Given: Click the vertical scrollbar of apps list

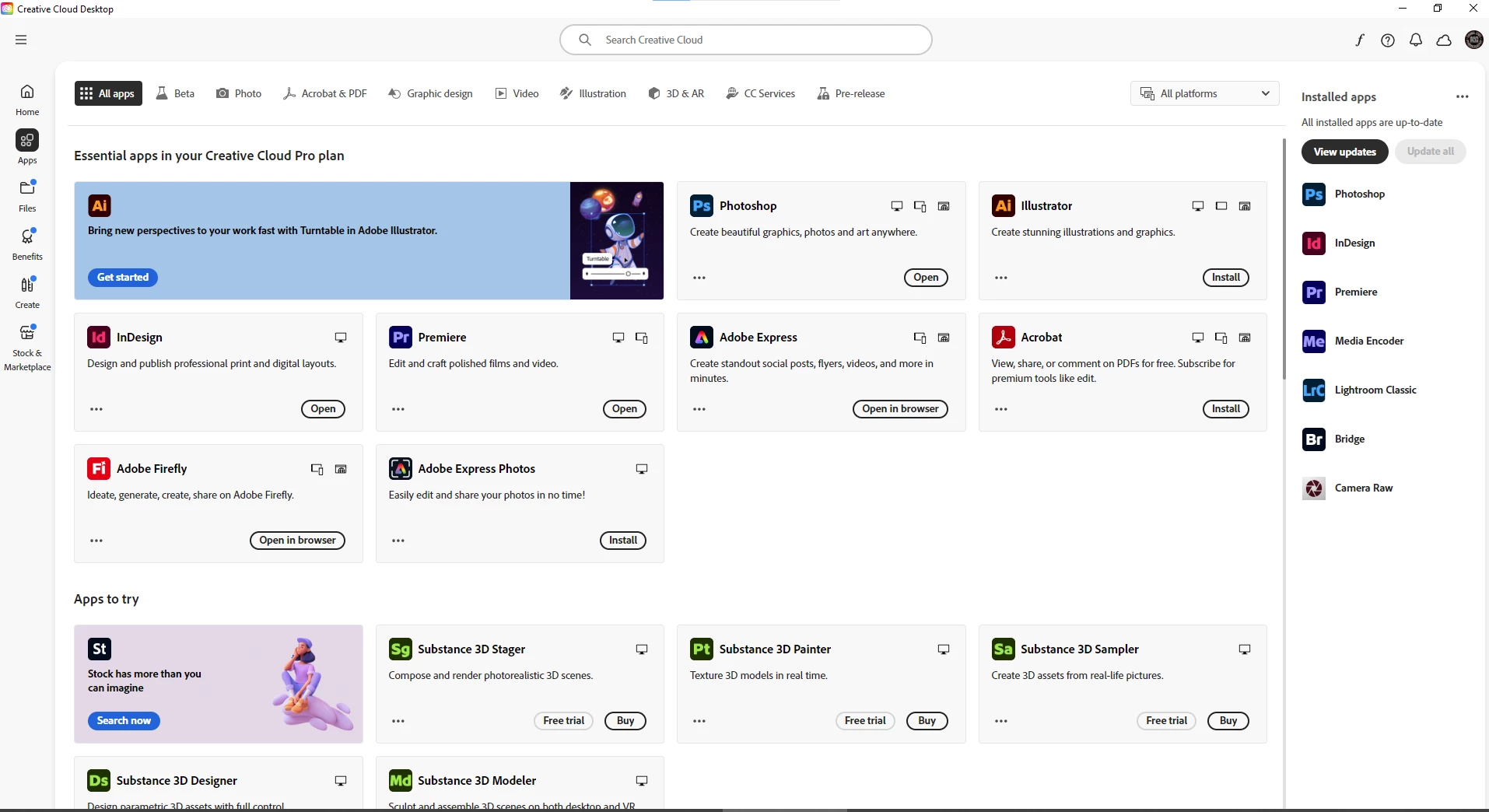Looking at the screenshot, I should point(1284,259).
